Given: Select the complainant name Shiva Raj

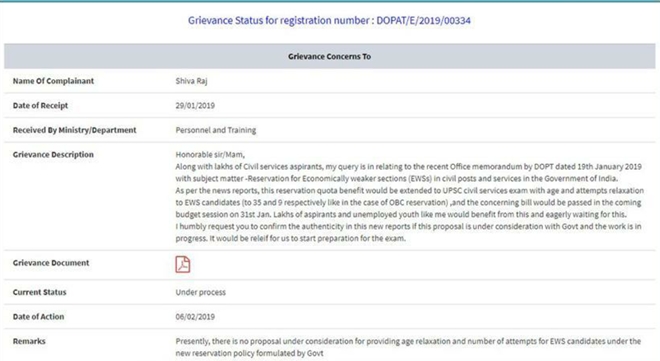Looking at the screenshot, I should [x=192, y=81].
